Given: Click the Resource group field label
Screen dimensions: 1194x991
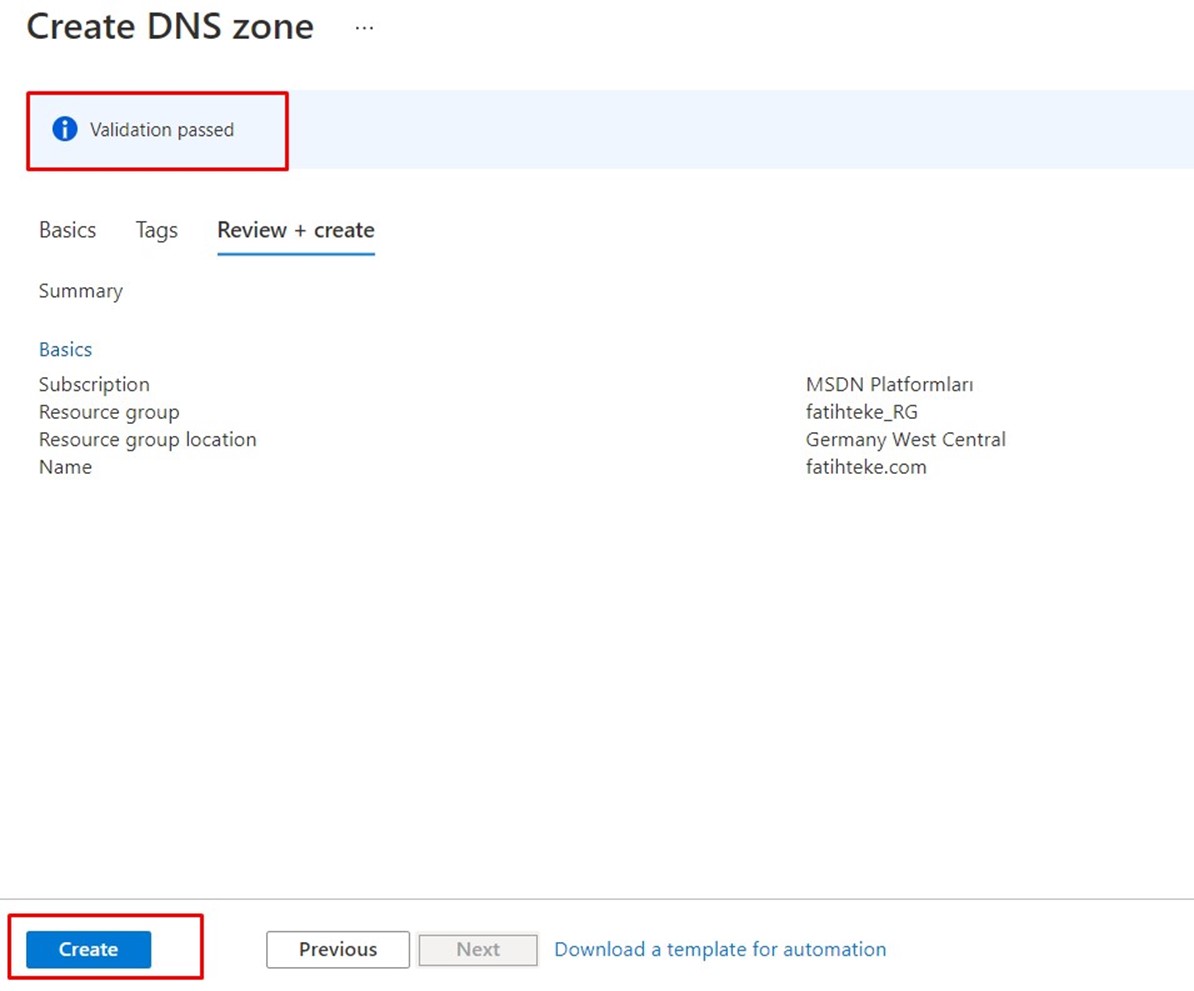Looking at the screenshot, I should [x=109, y=412].
